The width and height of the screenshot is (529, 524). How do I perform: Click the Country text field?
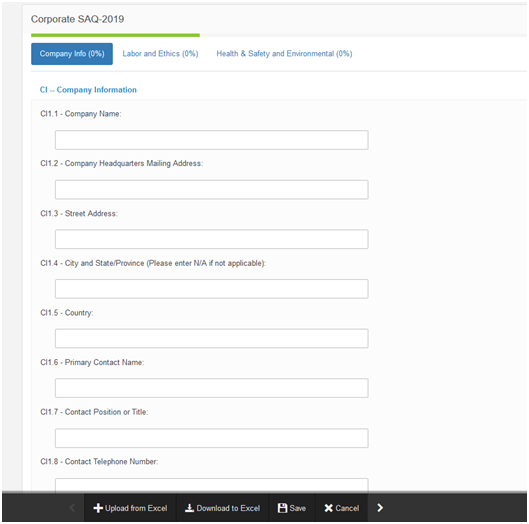(212, 338)
